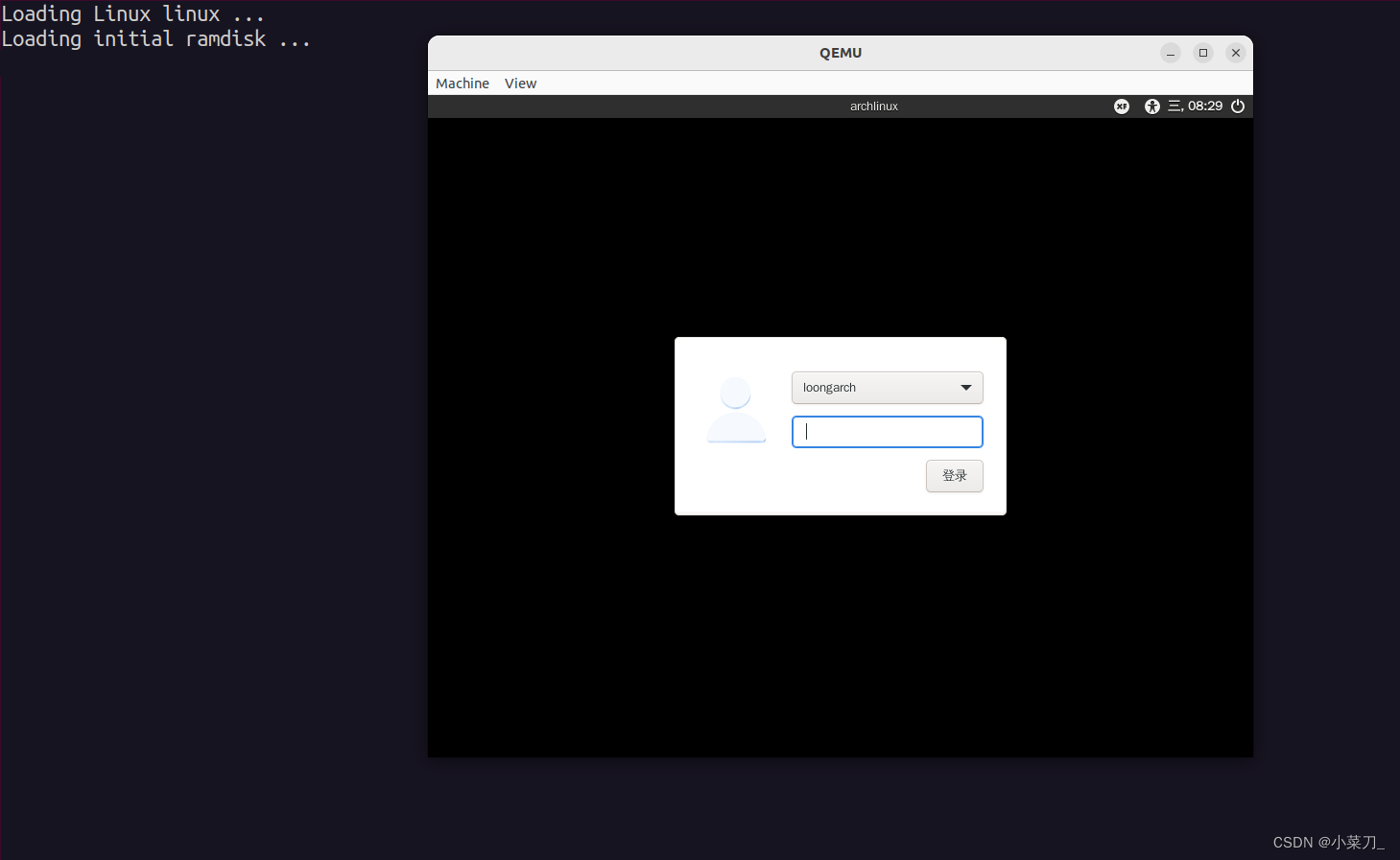Viewport: 1400px width, 860px height.
Task: Click the maximize icon on QEMU window
Action: point(1202,53)
